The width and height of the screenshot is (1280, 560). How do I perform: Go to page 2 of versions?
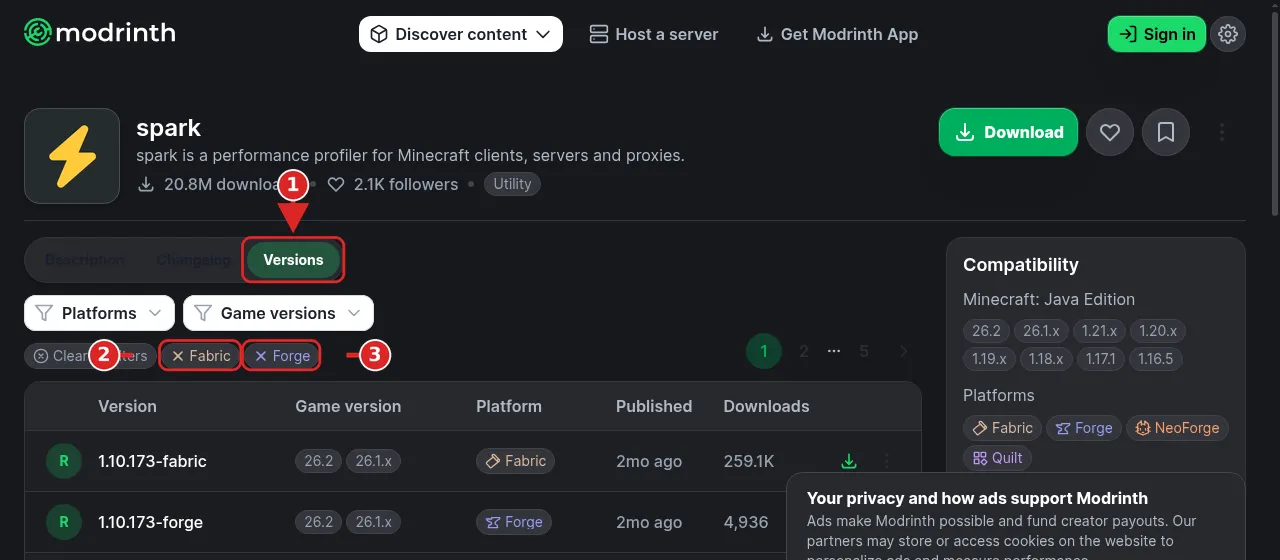pos(803,351)
